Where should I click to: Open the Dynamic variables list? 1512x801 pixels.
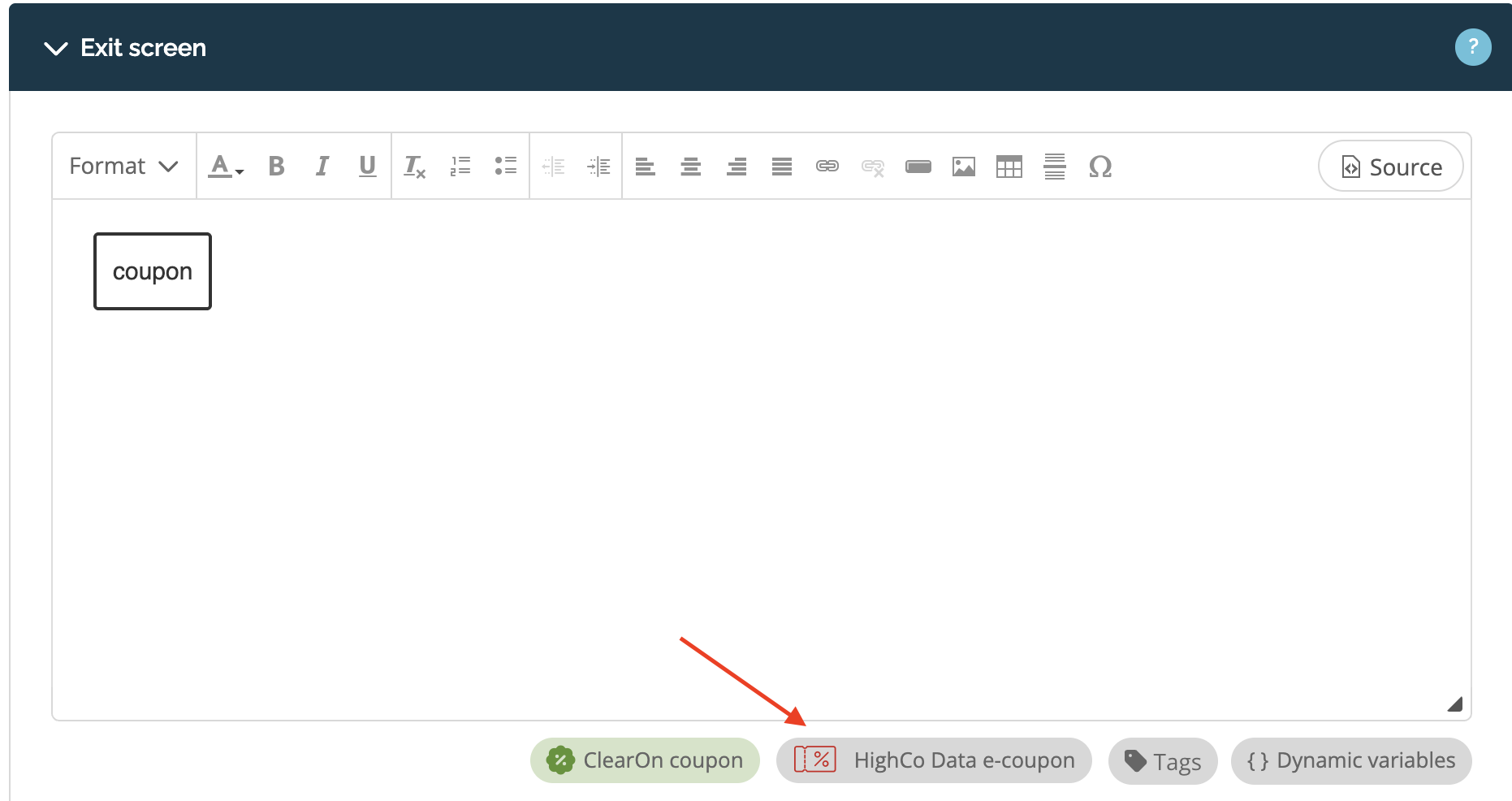click(1350, 760)
